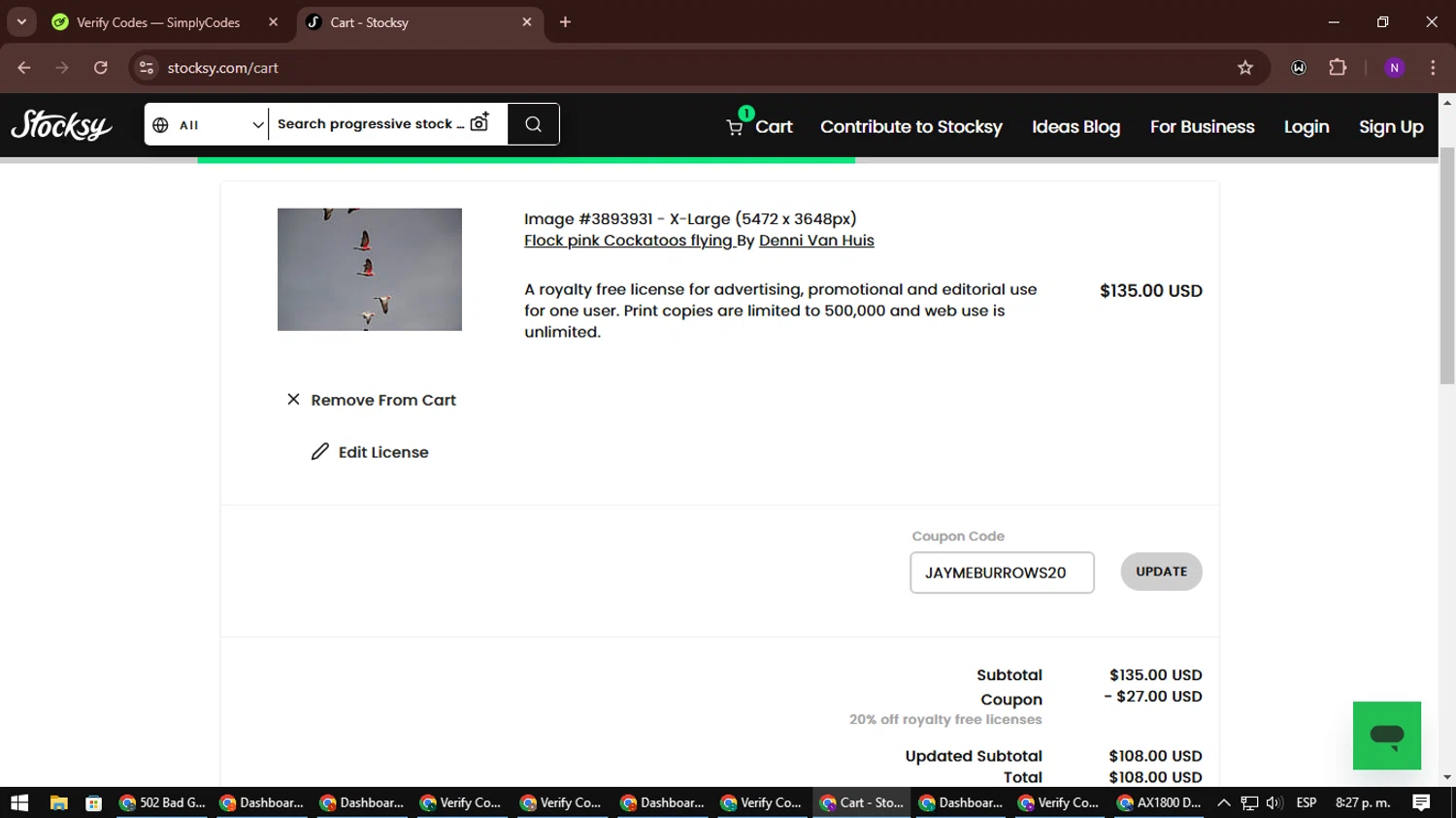1456x818 pixels.
Task: Click the Stocksy logo
Action: point(61,125)
